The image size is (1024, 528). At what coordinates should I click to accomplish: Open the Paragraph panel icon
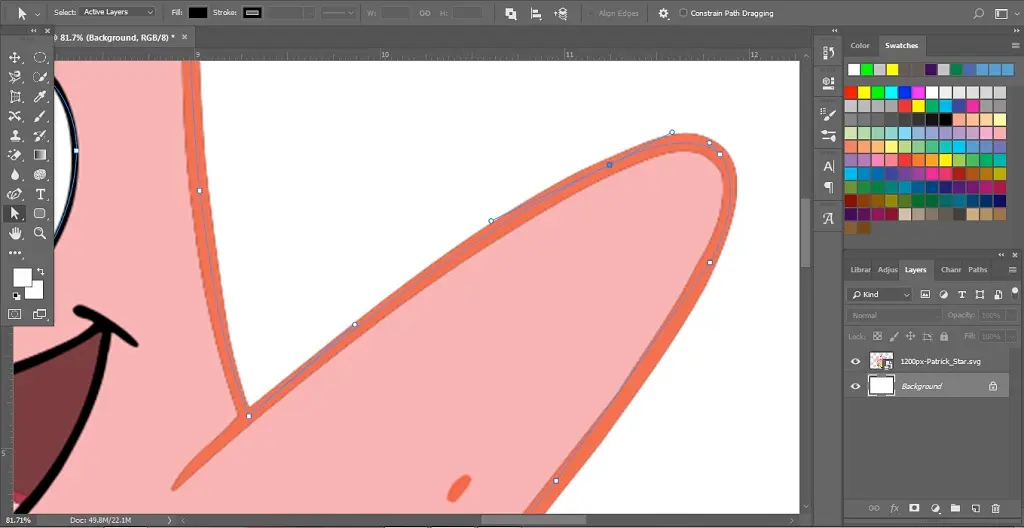pyautogui.click(x=829, y=188)
